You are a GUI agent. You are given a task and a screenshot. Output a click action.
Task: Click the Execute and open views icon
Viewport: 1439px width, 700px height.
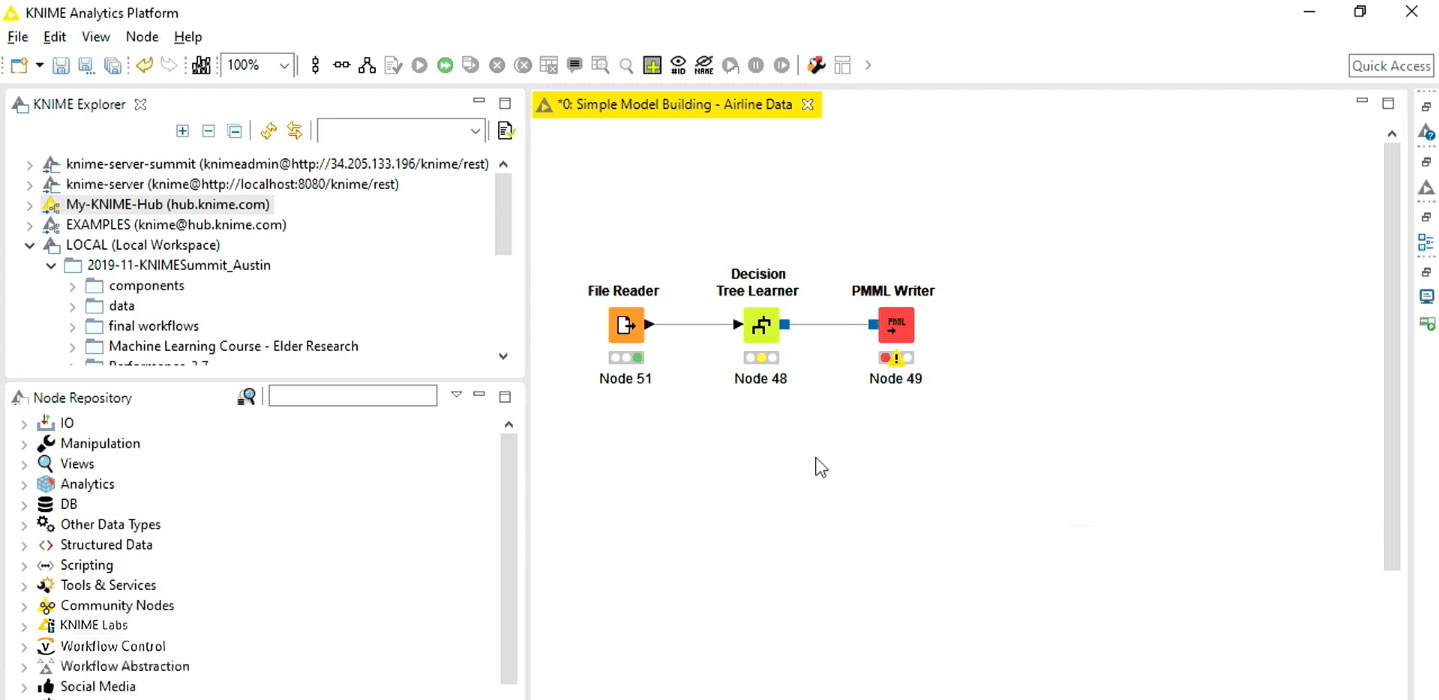(x=471, y=65)
